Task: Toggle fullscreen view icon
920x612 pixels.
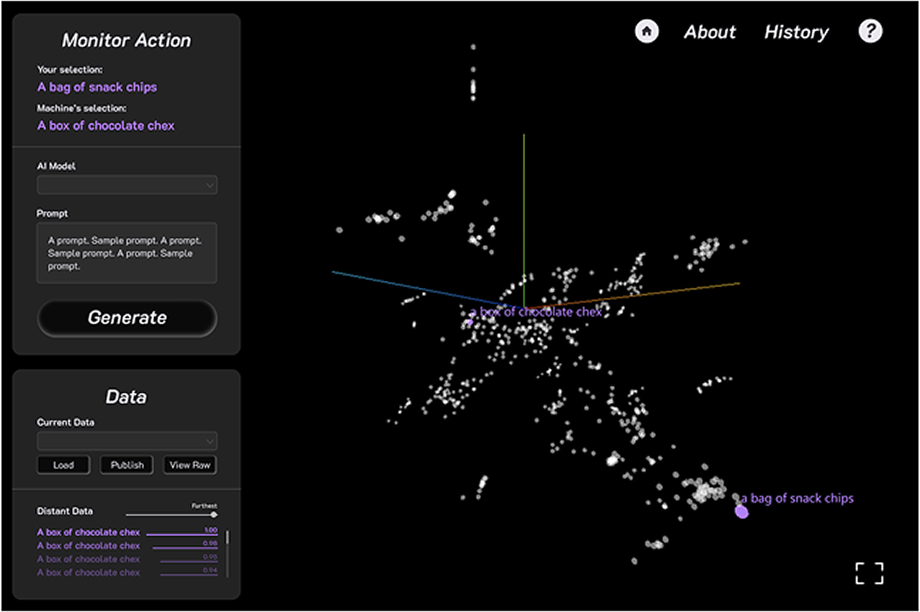Action: click(869, 573)
